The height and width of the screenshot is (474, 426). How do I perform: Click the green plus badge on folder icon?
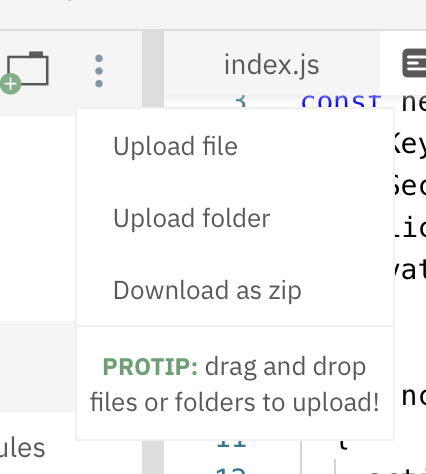coord(10,84)
